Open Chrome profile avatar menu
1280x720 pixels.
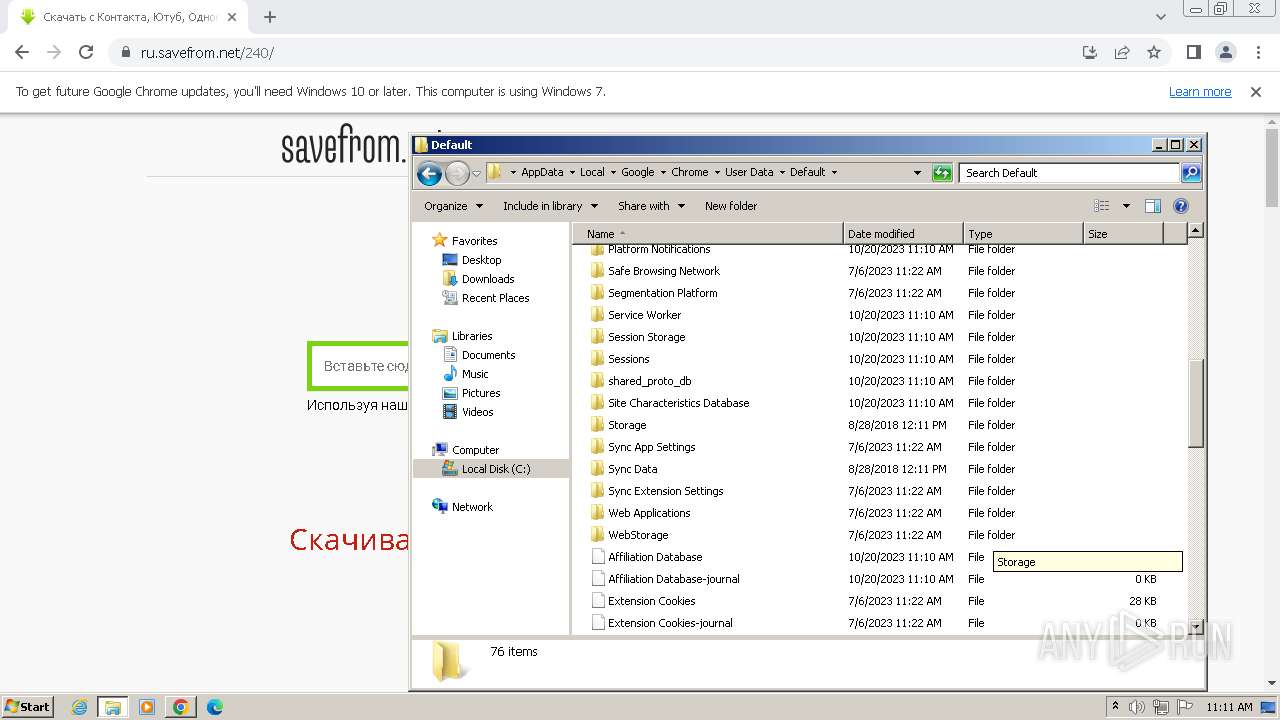coord(1226,52)
